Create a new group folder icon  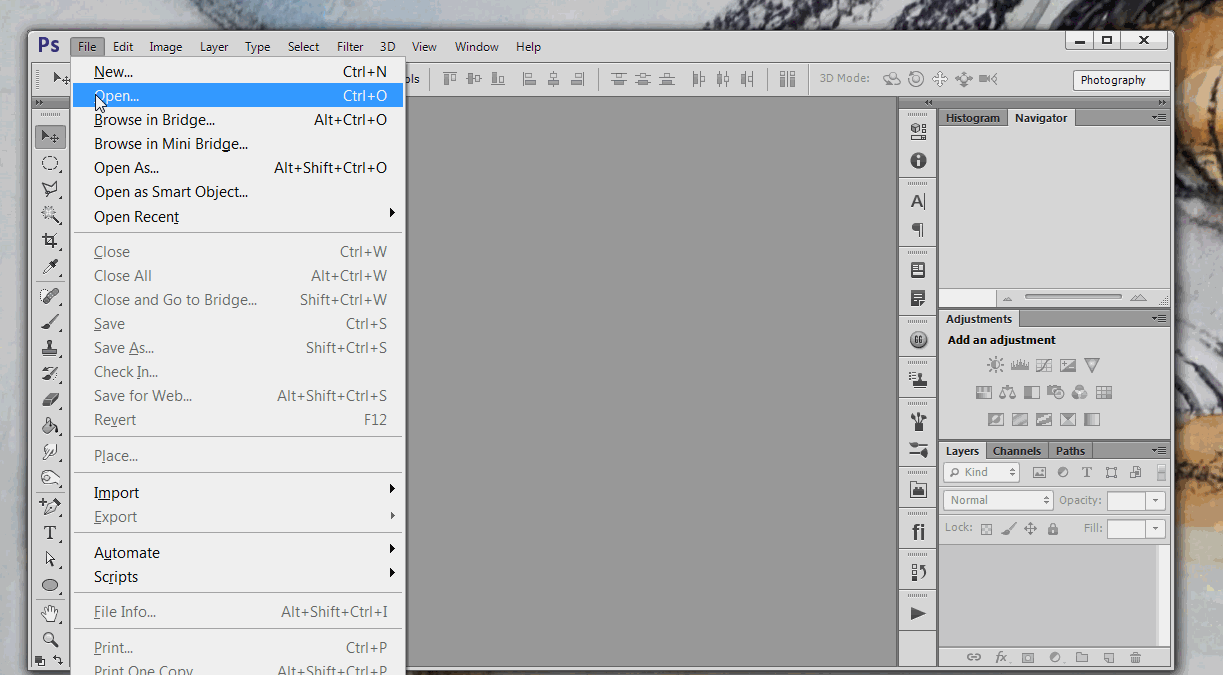click(1082, 657)
